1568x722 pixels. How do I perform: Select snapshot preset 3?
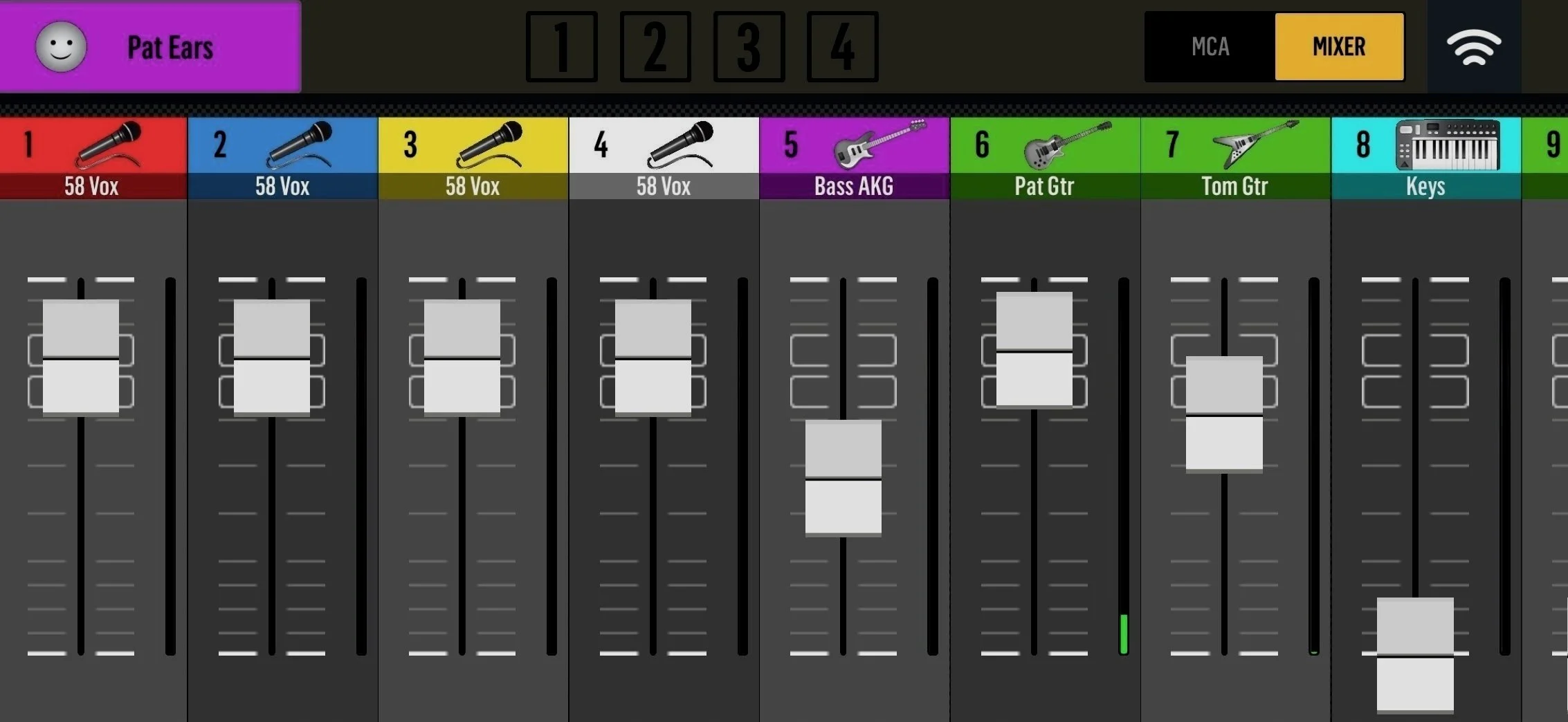coord(749,46)
